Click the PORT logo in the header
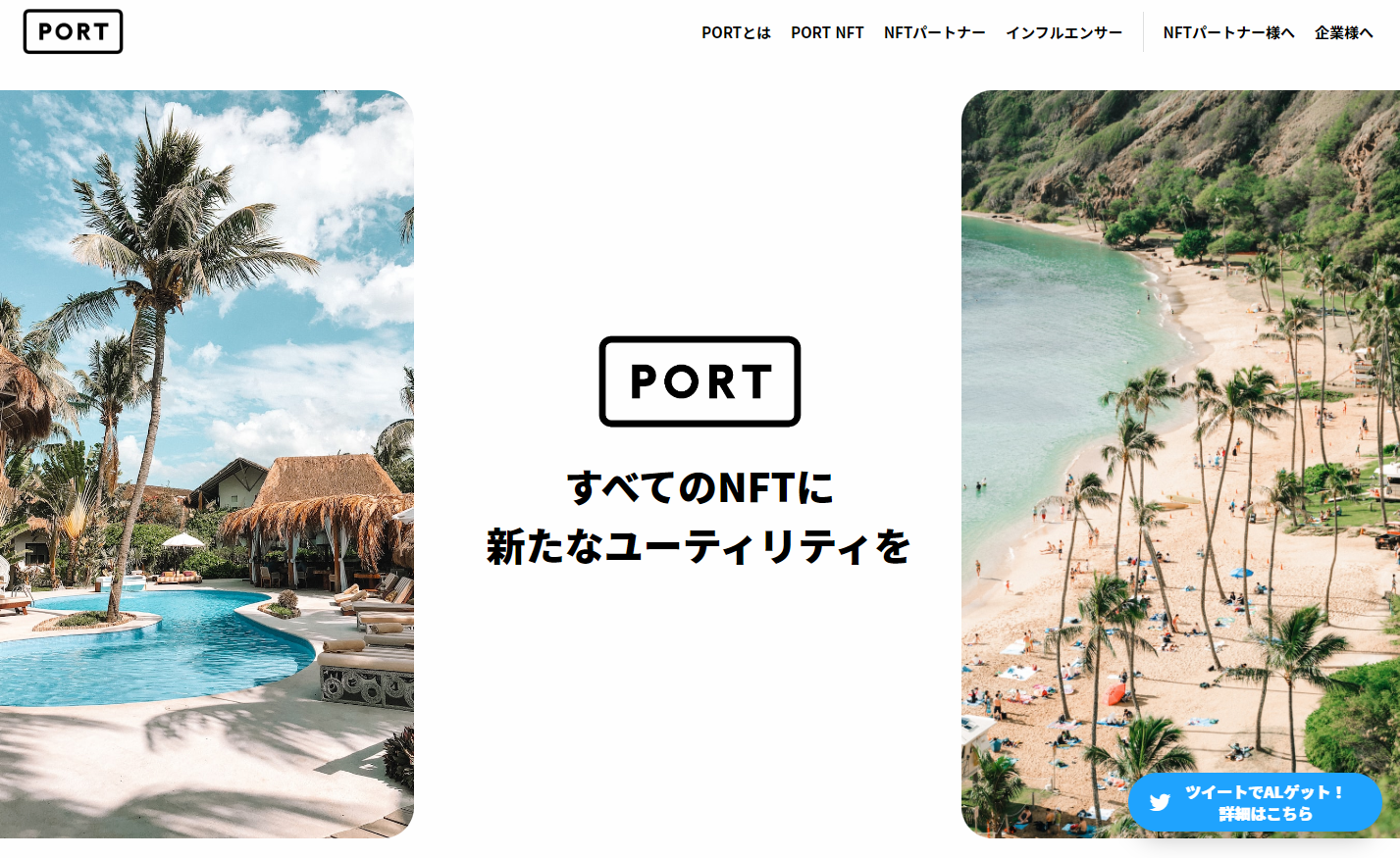Image resolution: width=1400 pixels, height=858 pixels. 73,31
